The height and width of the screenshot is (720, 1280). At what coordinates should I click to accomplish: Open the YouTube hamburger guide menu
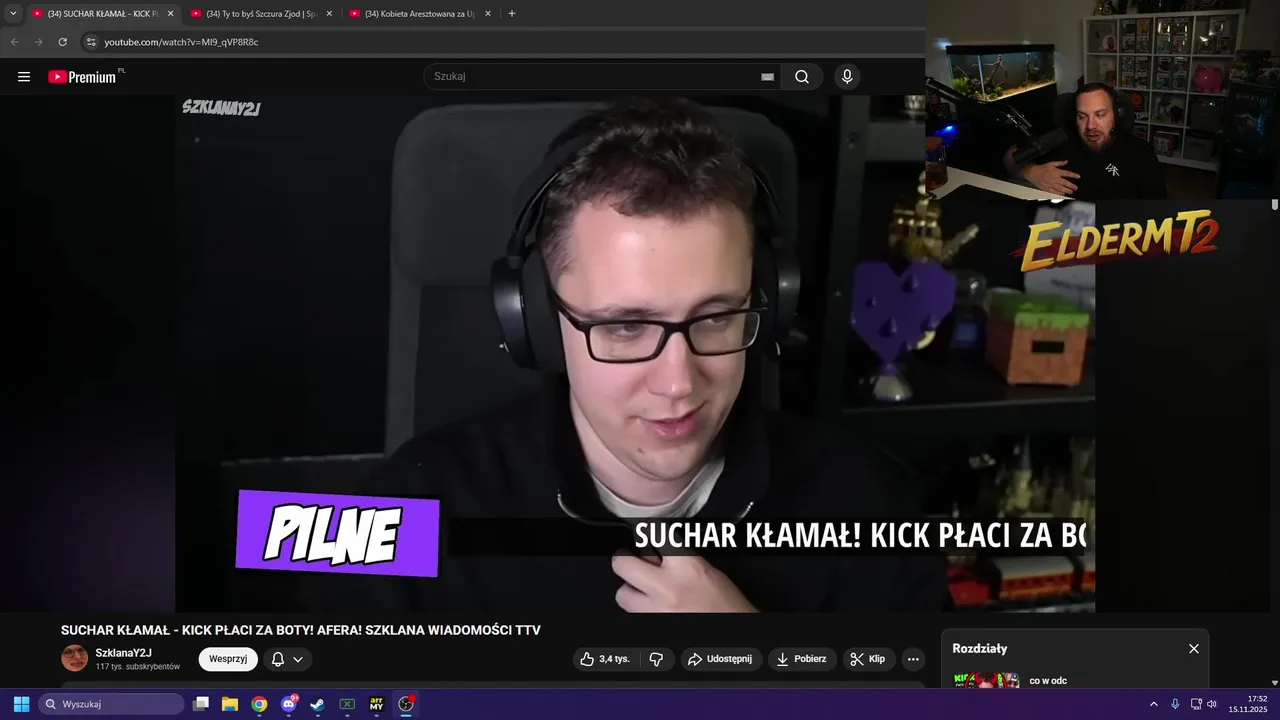click(x=24, y=77)
